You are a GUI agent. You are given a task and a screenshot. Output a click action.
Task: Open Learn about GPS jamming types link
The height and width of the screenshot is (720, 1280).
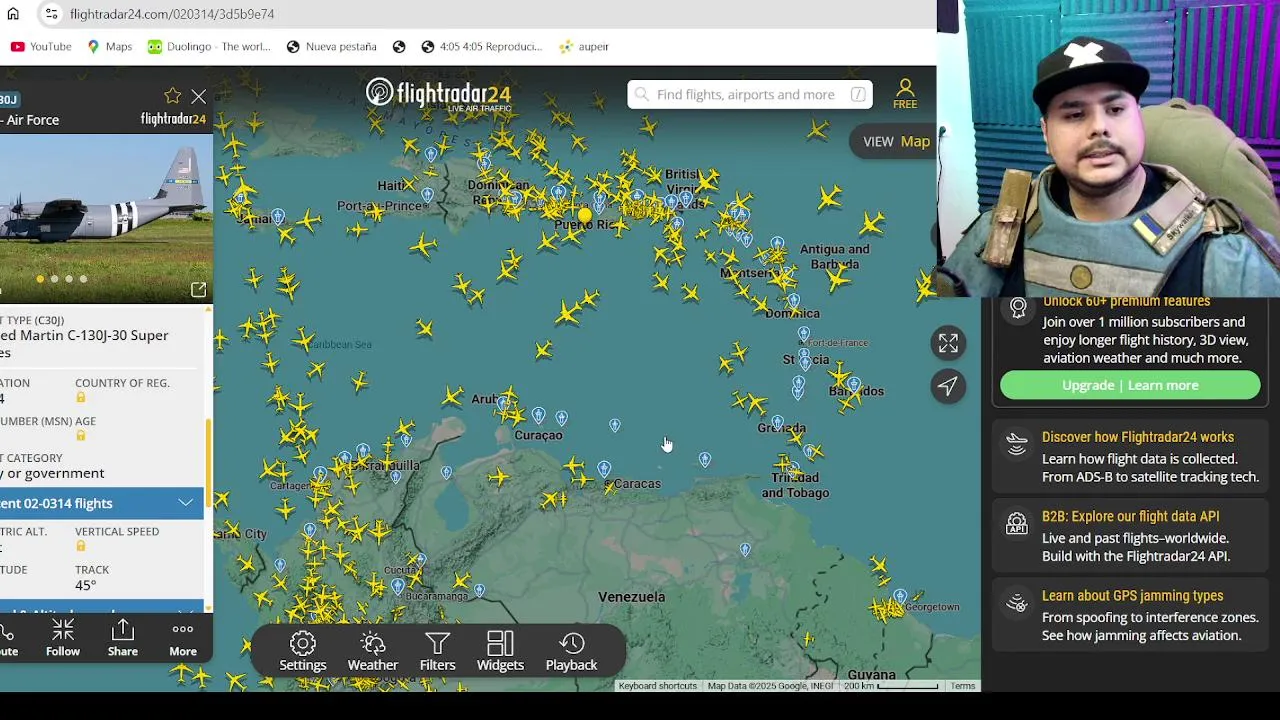(1132, 595)
